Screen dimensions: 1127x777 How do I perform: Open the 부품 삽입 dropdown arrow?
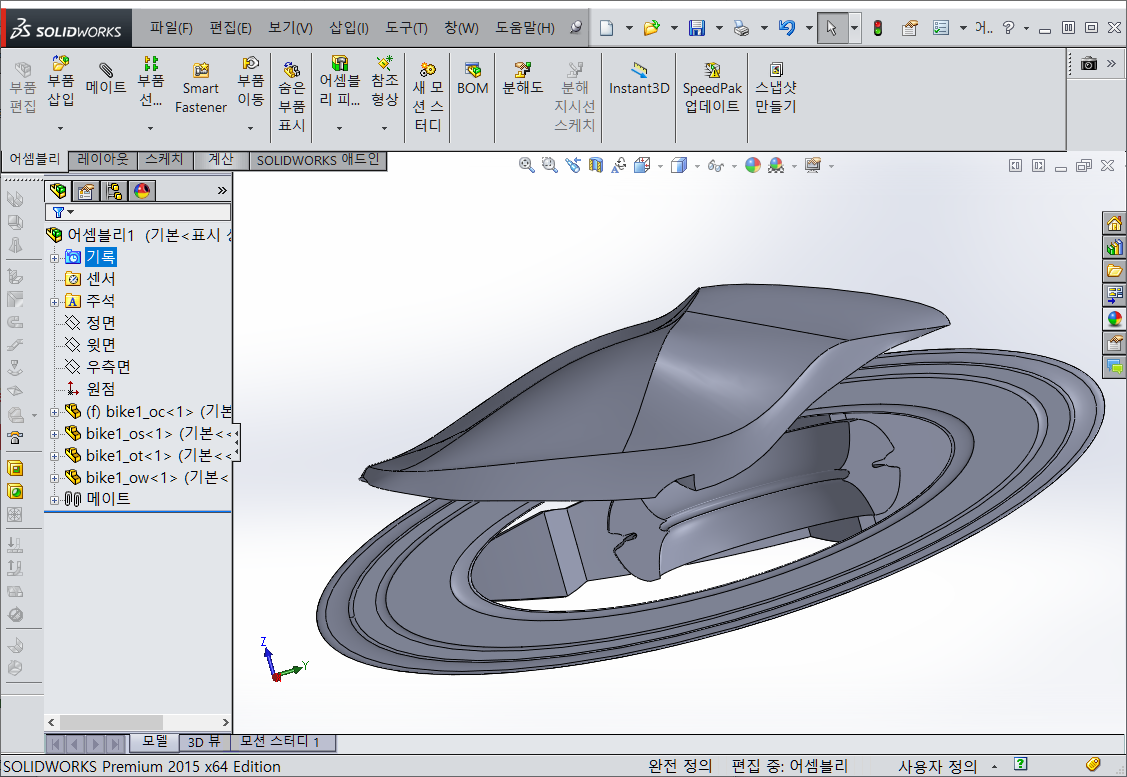click(x=60, y=129)
